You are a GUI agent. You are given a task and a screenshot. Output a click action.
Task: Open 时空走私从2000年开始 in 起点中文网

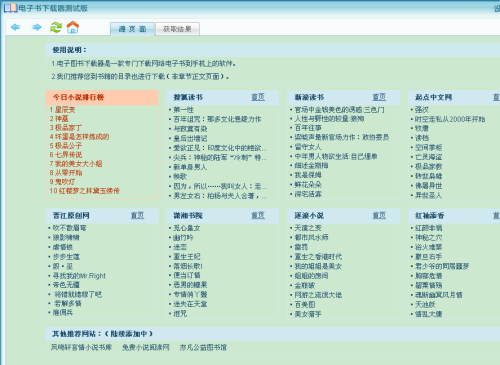[x=450, y=119]
